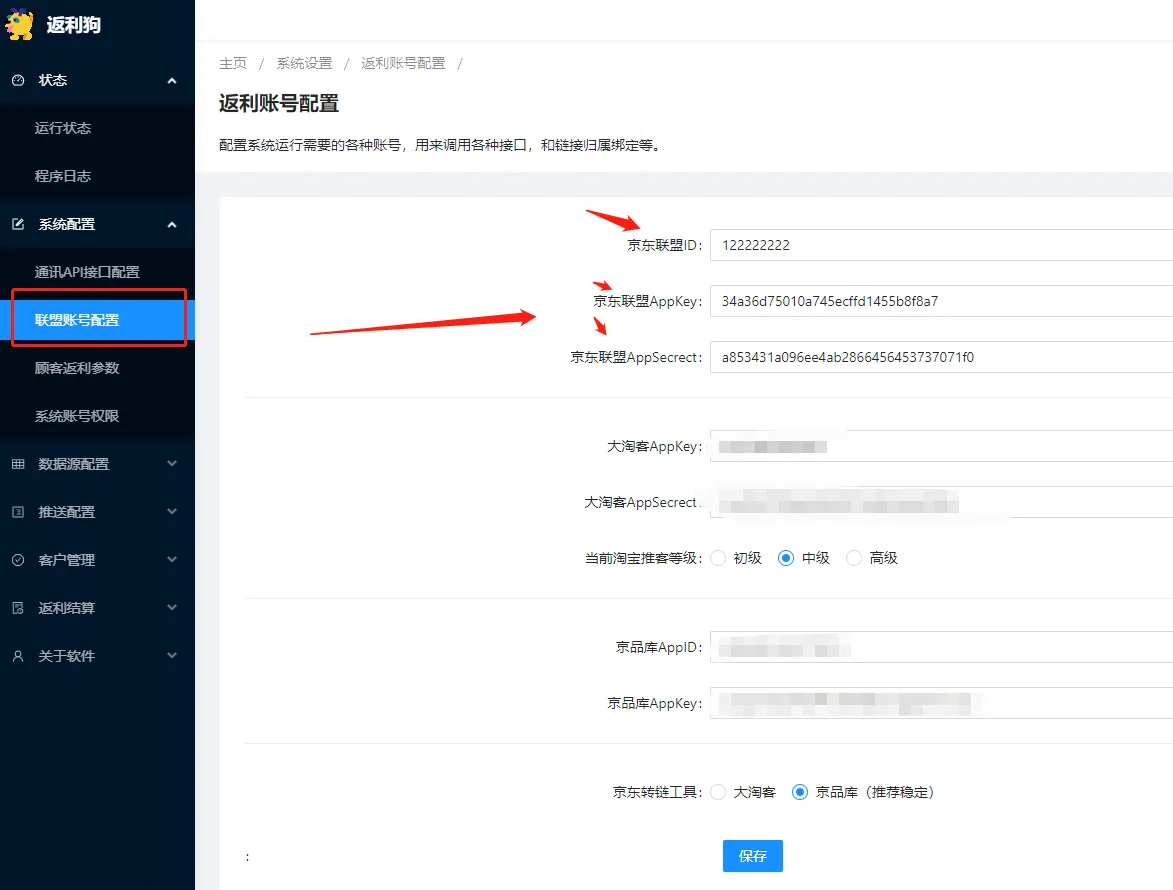Image resolution: width=1173 pixels, height=890 pixels.
Task: Open 顾客返利参数 menu item
Action: [x=77, y=368]
